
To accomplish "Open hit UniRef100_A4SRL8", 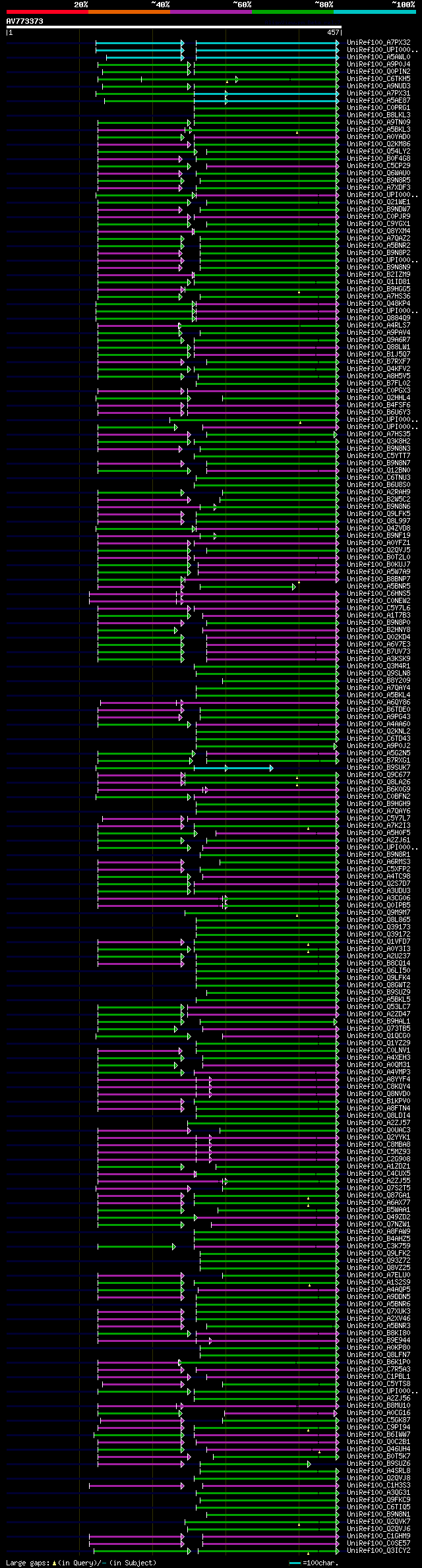I will pyautogui.click(x=378, y=1470).
